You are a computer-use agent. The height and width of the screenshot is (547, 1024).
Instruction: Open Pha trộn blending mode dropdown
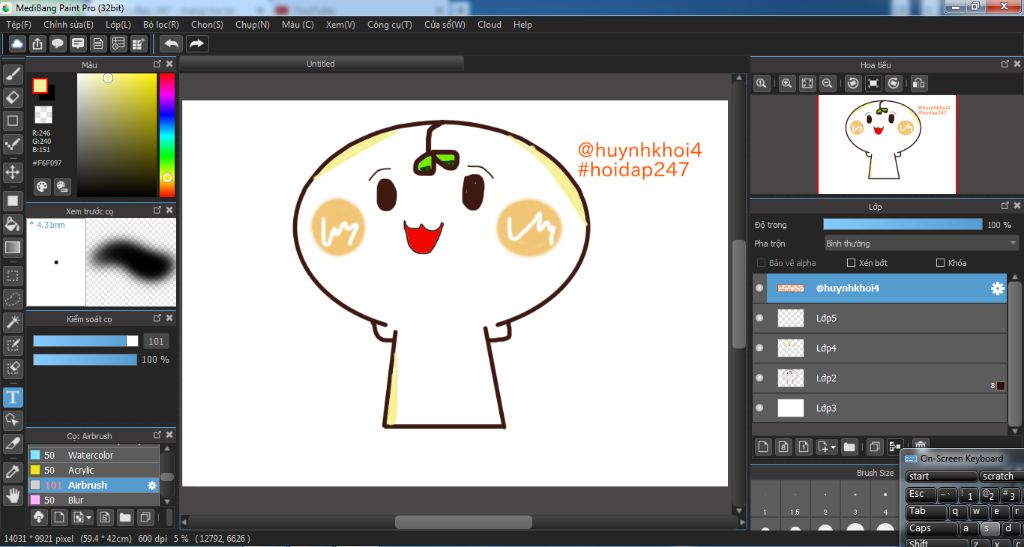920,243
